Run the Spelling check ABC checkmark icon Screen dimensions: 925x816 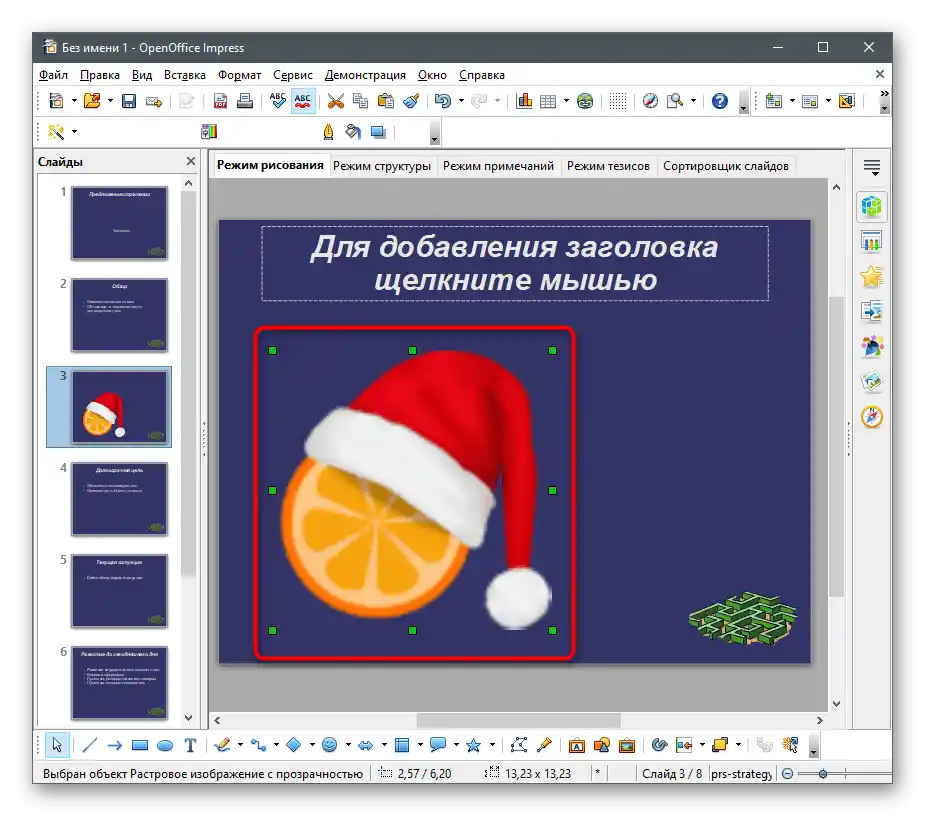(x=277, y=101)
